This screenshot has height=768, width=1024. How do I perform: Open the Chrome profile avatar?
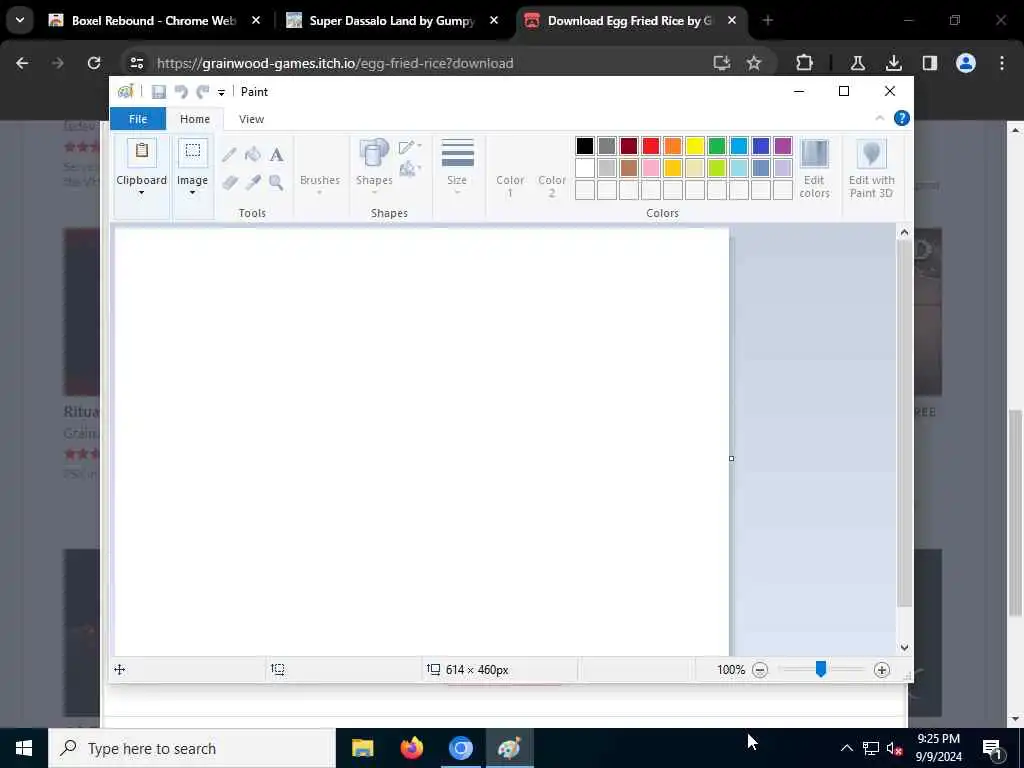[966, 63]
